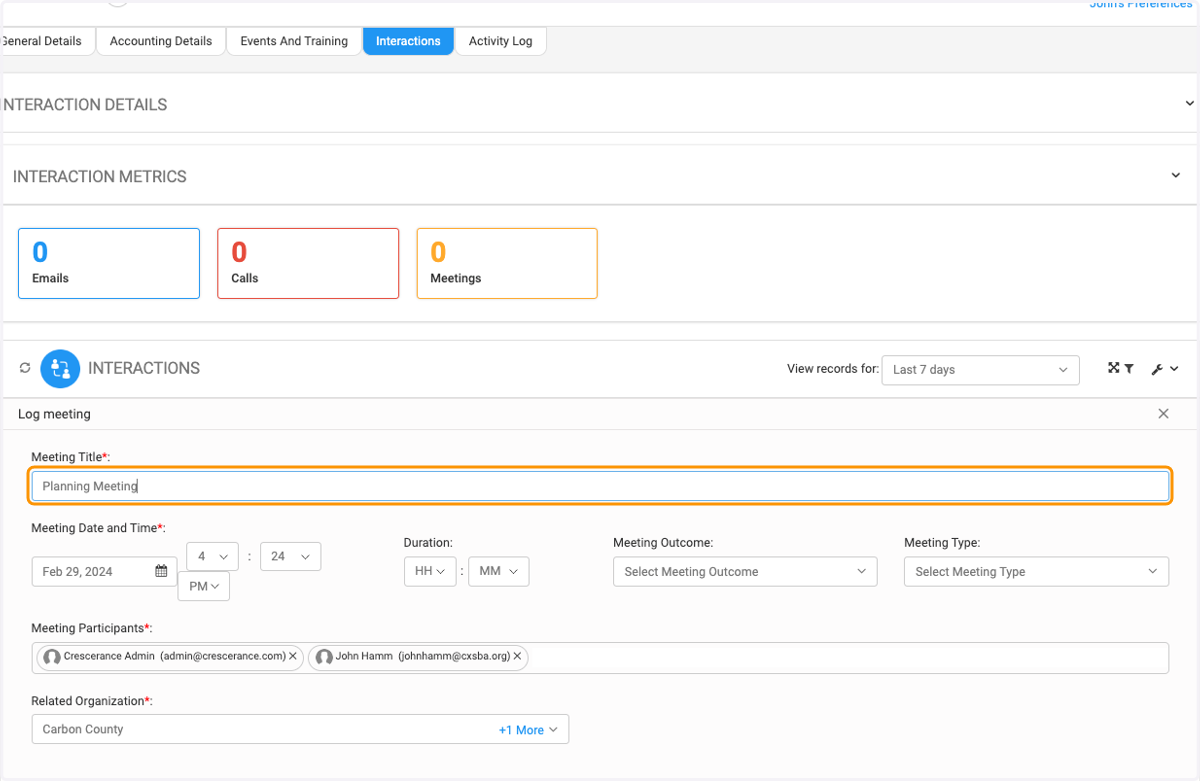The width and height of the screenshot is (1200, 781).
Task: Select the meeting minutes dropdown
Action: (290, 556)
